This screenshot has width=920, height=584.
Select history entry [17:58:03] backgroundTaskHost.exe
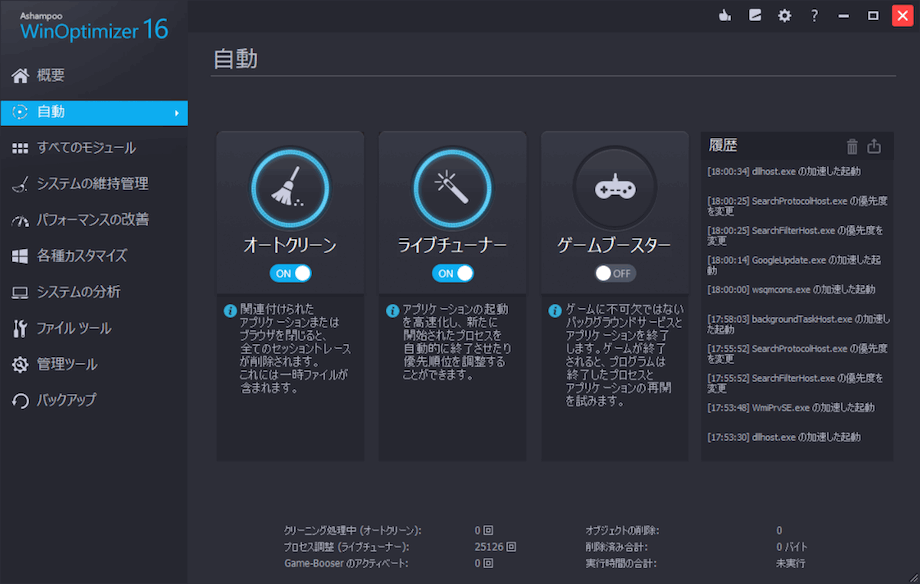[x=798, y=324]
